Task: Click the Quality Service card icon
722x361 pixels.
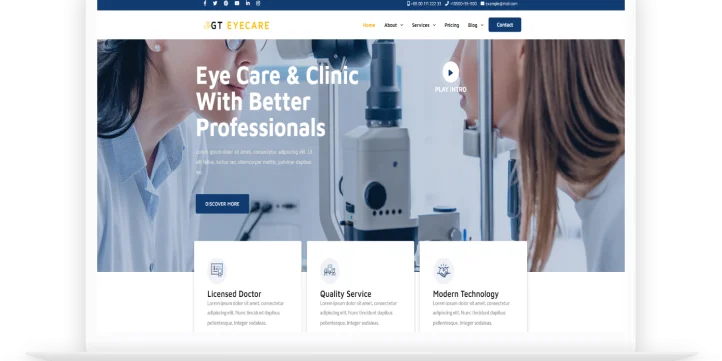Action: 330,270
